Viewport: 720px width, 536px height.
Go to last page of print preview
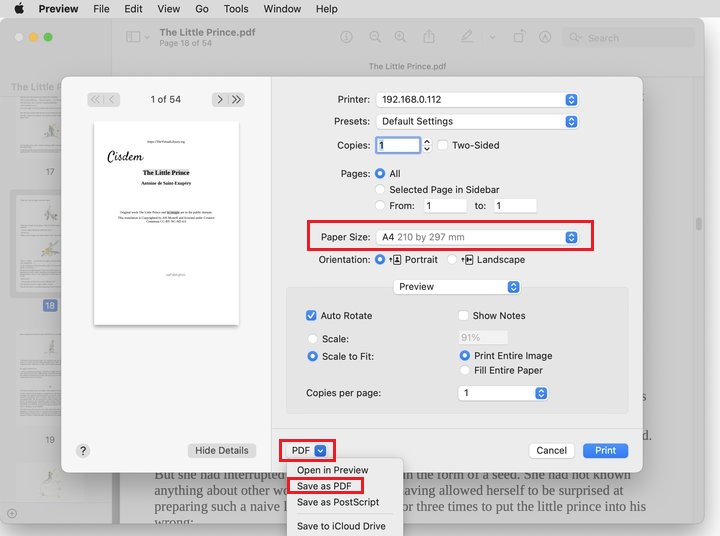[236, 99]
